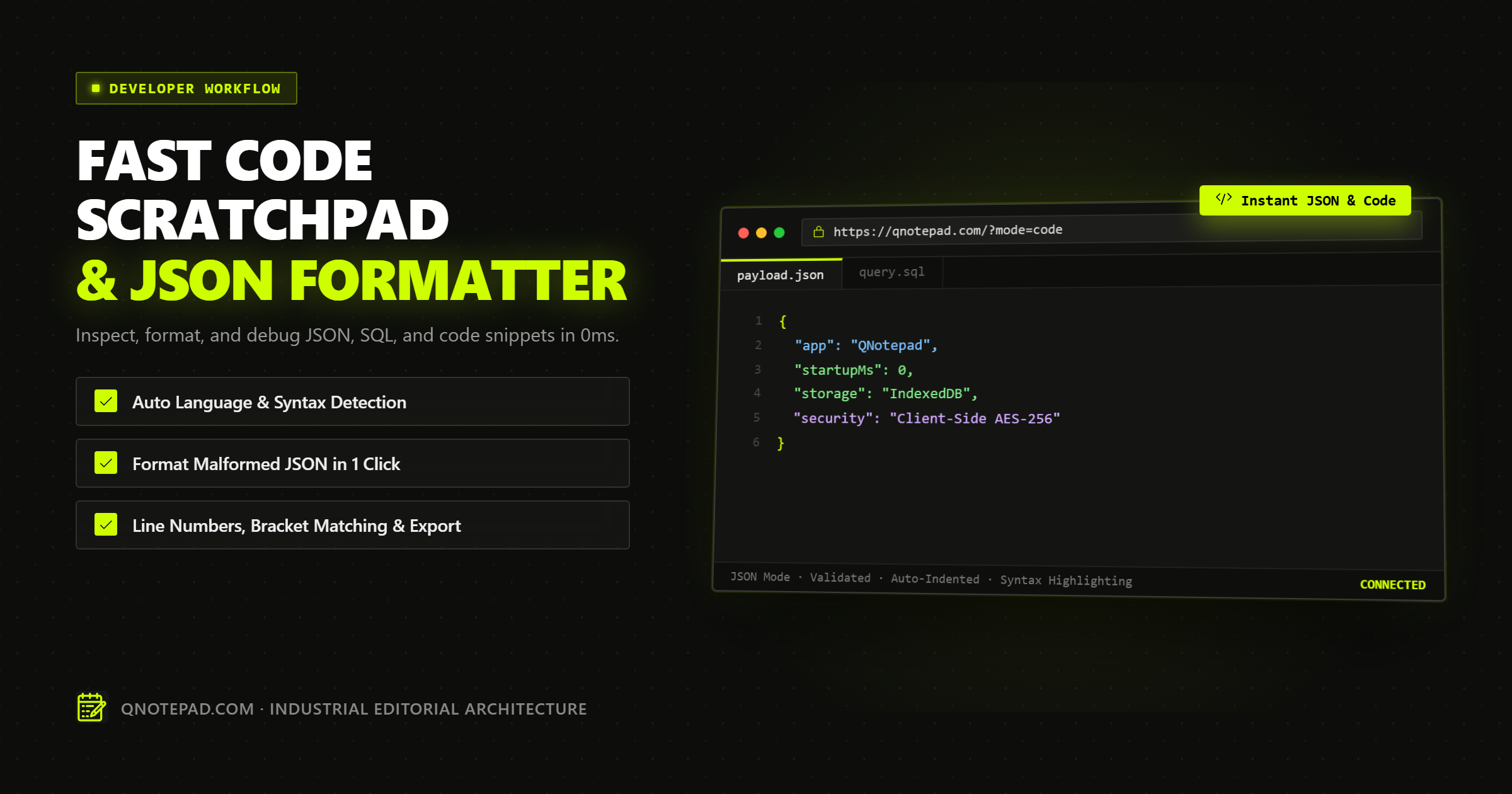Click the yellow window dot

coord(761,233)
